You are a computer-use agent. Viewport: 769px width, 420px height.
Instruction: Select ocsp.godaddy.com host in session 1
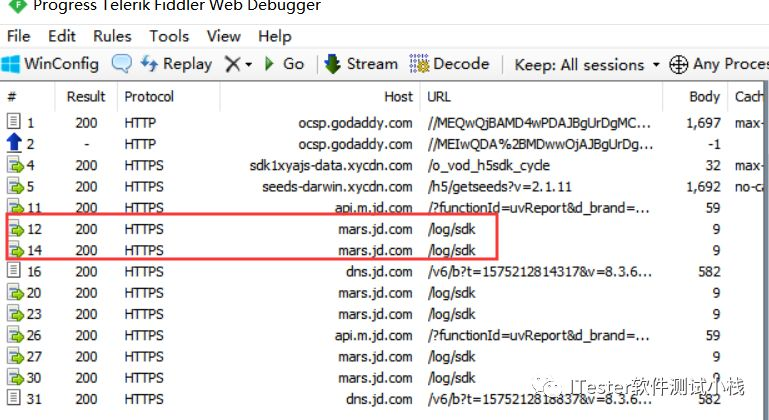pyautogui.click(x=356, y=123)
